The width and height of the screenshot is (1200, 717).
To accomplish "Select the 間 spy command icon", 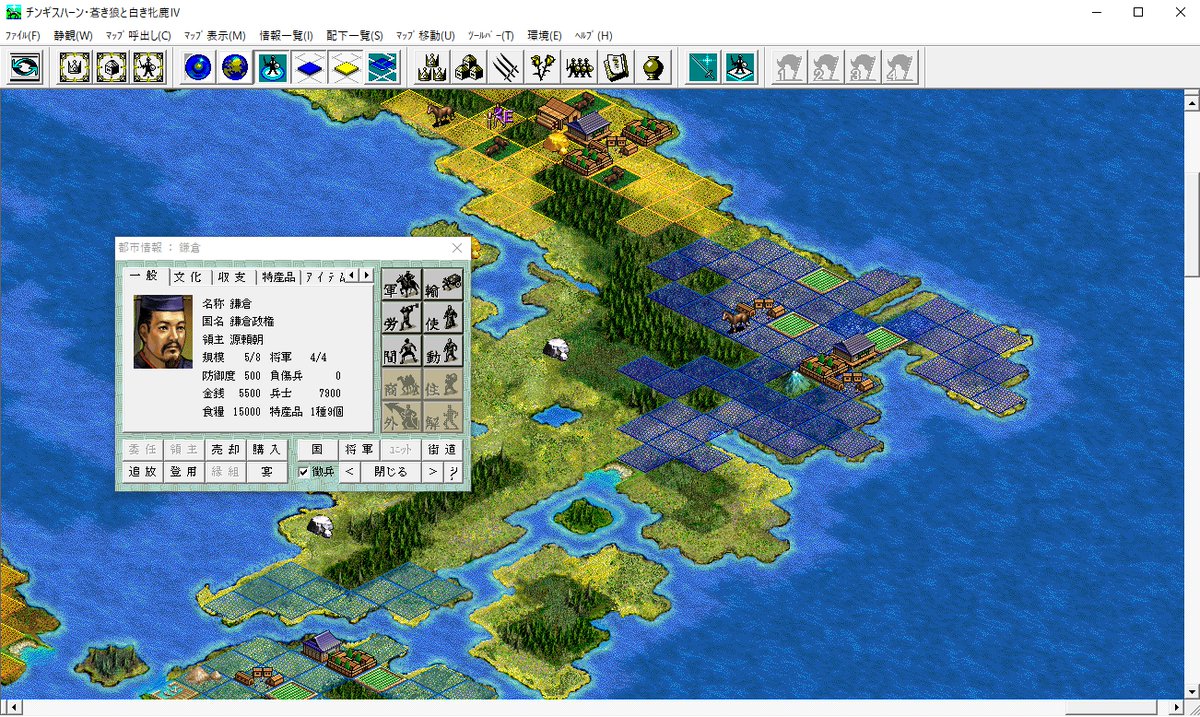I will pos(401,351).
